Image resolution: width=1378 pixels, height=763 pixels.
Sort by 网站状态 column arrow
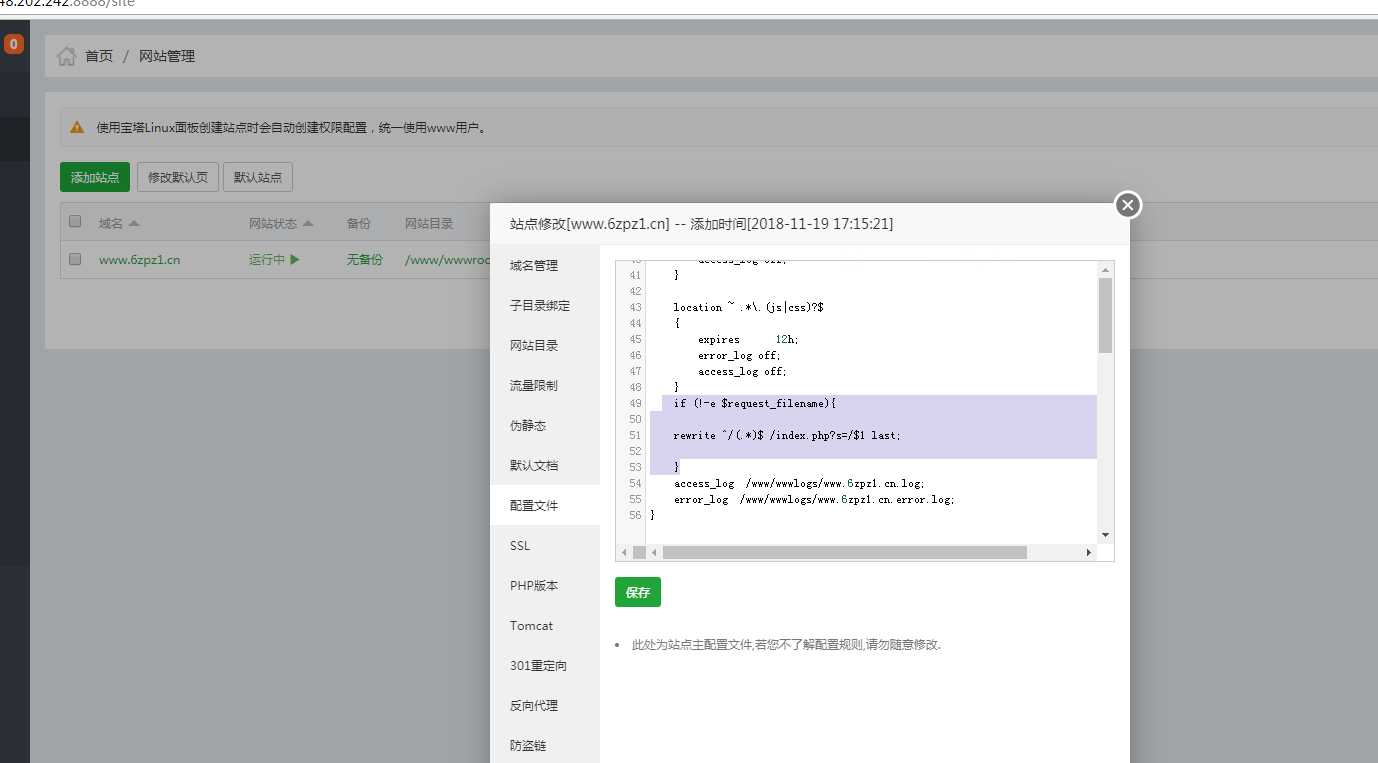pos(308,223)
